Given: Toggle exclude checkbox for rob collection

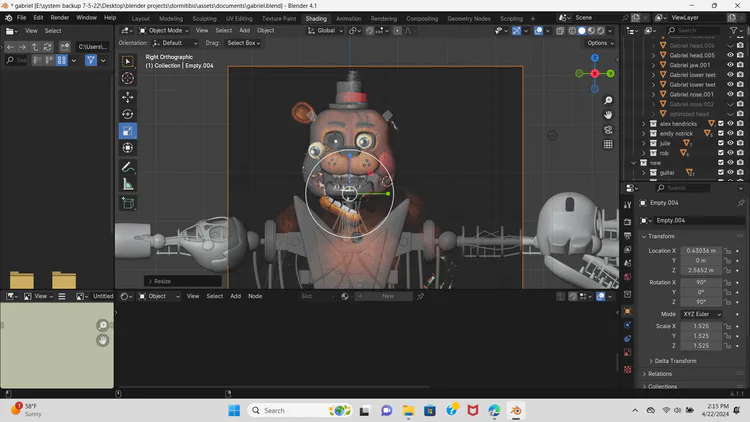Looking at the screenshot, I should coord(721,153).
